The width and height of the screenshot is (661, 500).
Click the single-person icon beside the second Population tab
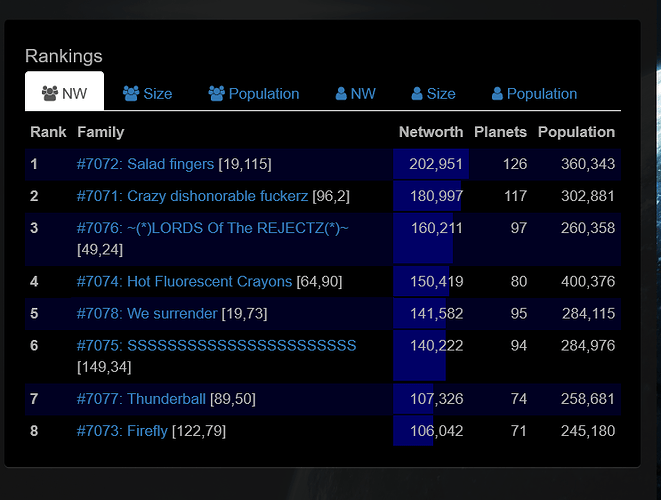[x=497, y=94]
